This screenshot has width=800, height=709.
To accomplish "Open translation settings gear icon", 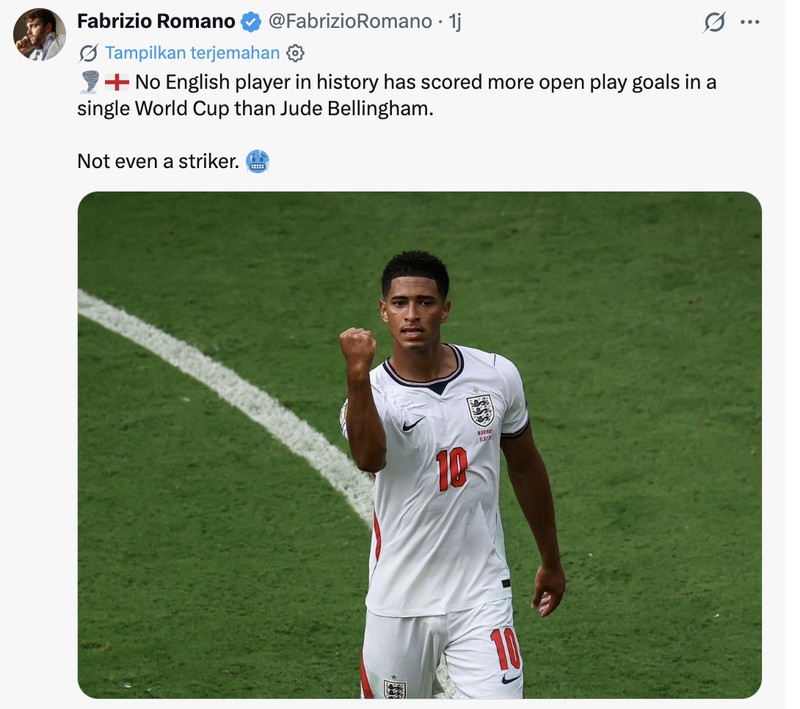I will [x=295, y=53].
